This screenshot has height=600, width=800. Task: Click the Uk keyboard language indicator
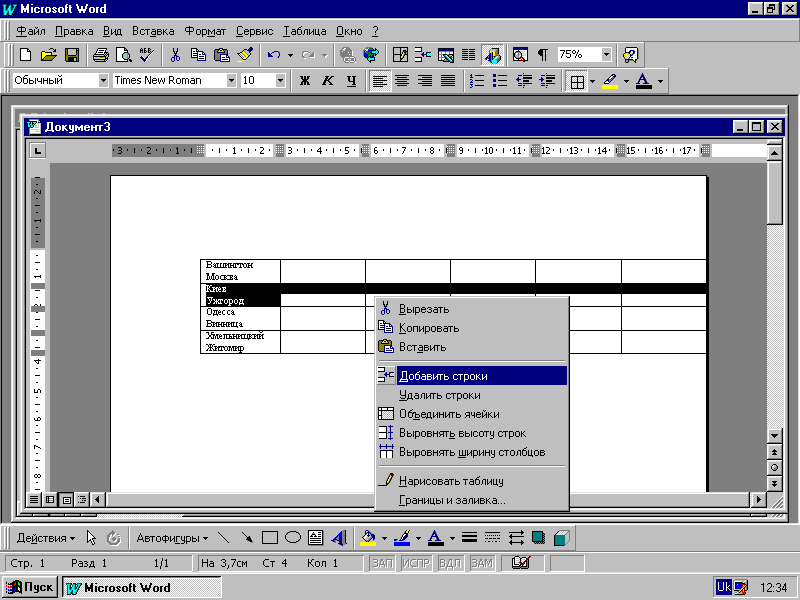coord(724,587)
